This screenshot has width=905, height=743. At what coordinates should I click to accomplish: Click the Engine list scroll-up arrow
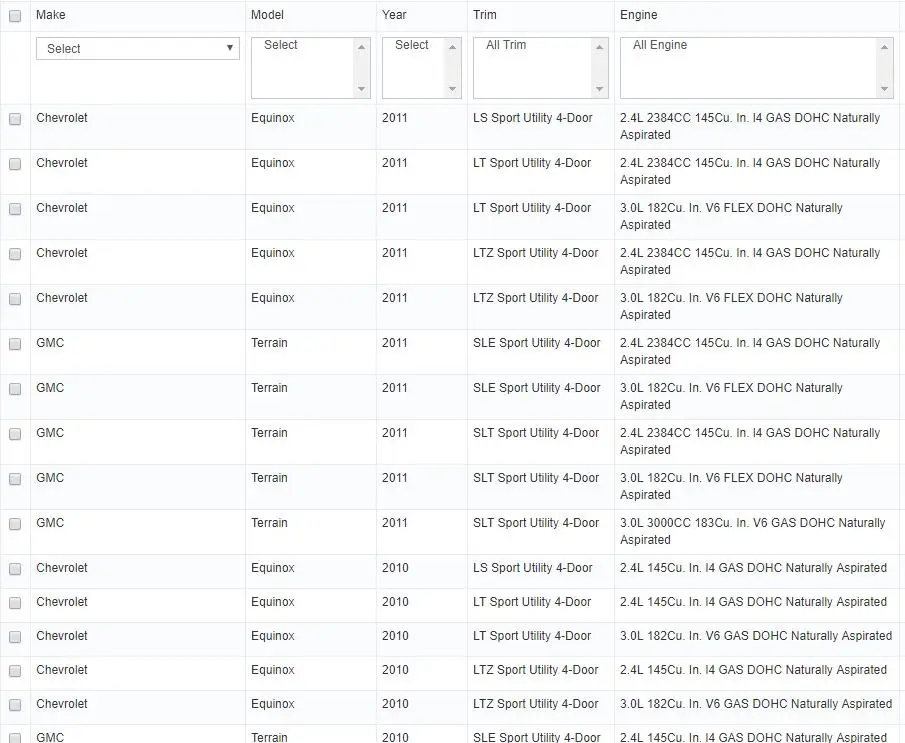click(884, 47)
